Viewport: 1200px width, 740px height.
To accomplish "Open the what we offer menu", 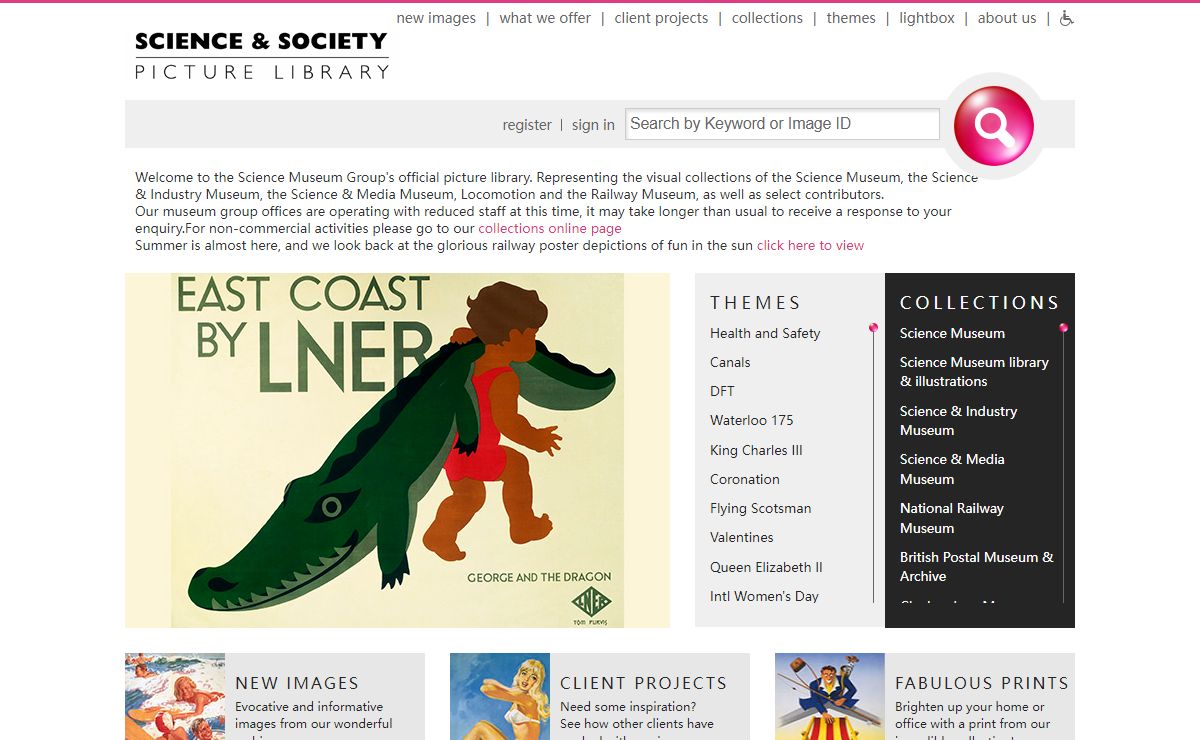I will (545, 18).
